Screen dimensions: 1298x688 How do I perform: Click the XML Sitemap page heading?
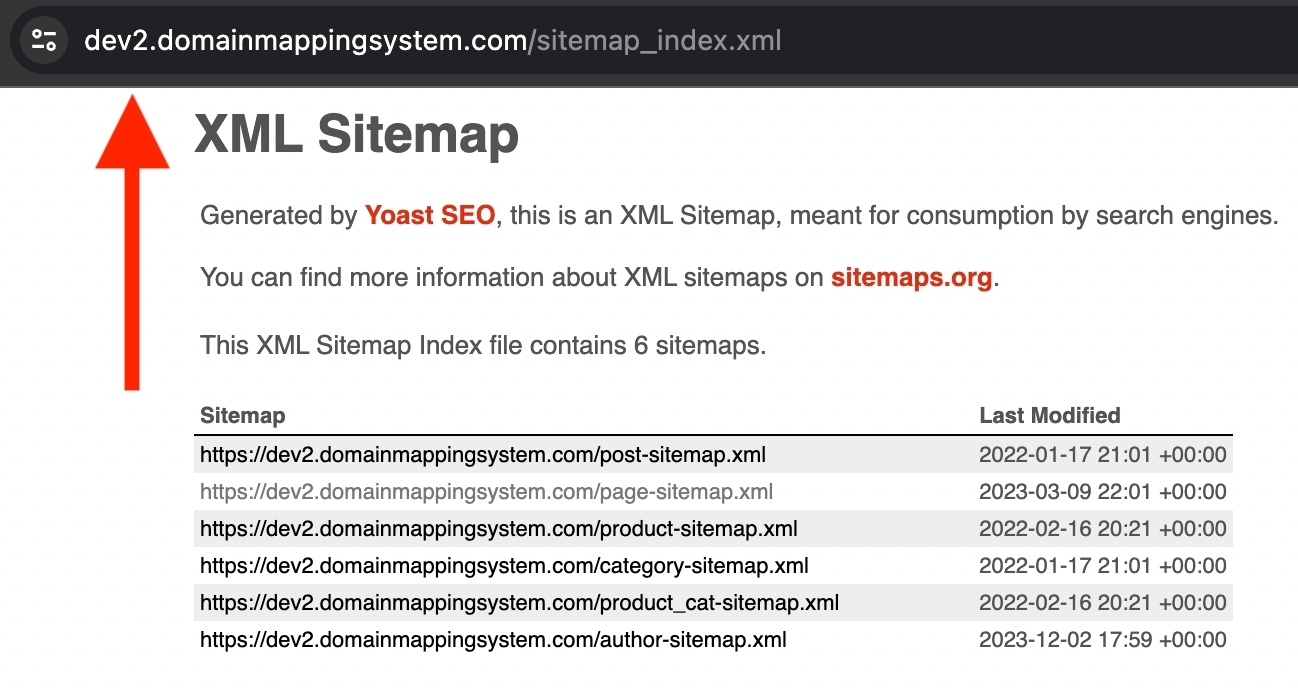357,135
